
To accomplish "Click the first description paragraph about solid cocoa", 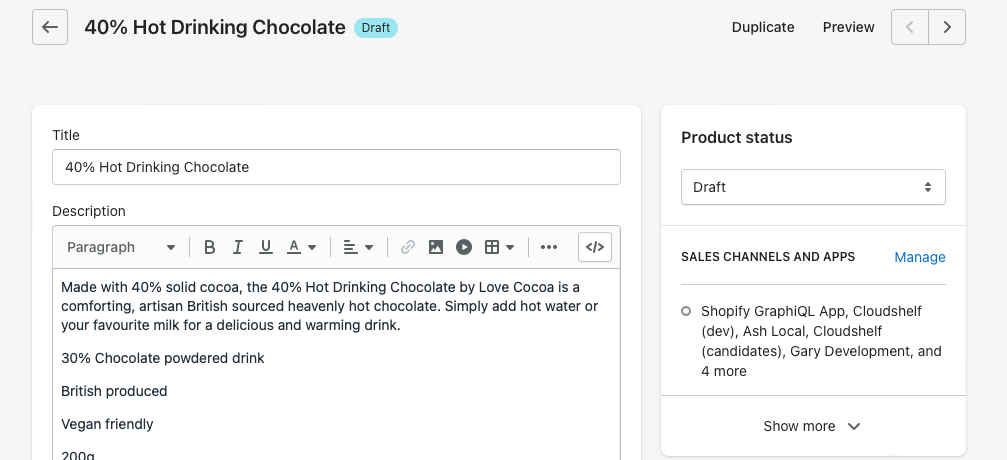I will [x=330, y=306].
